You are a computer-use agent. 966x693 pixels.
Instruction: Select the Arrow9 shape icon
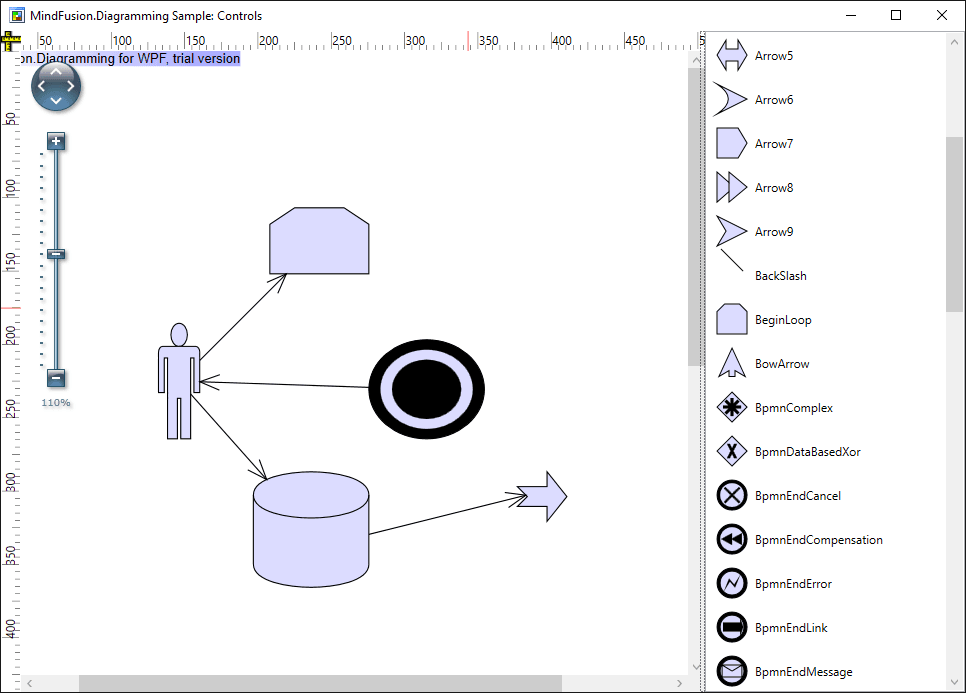[x=731, y=232]
